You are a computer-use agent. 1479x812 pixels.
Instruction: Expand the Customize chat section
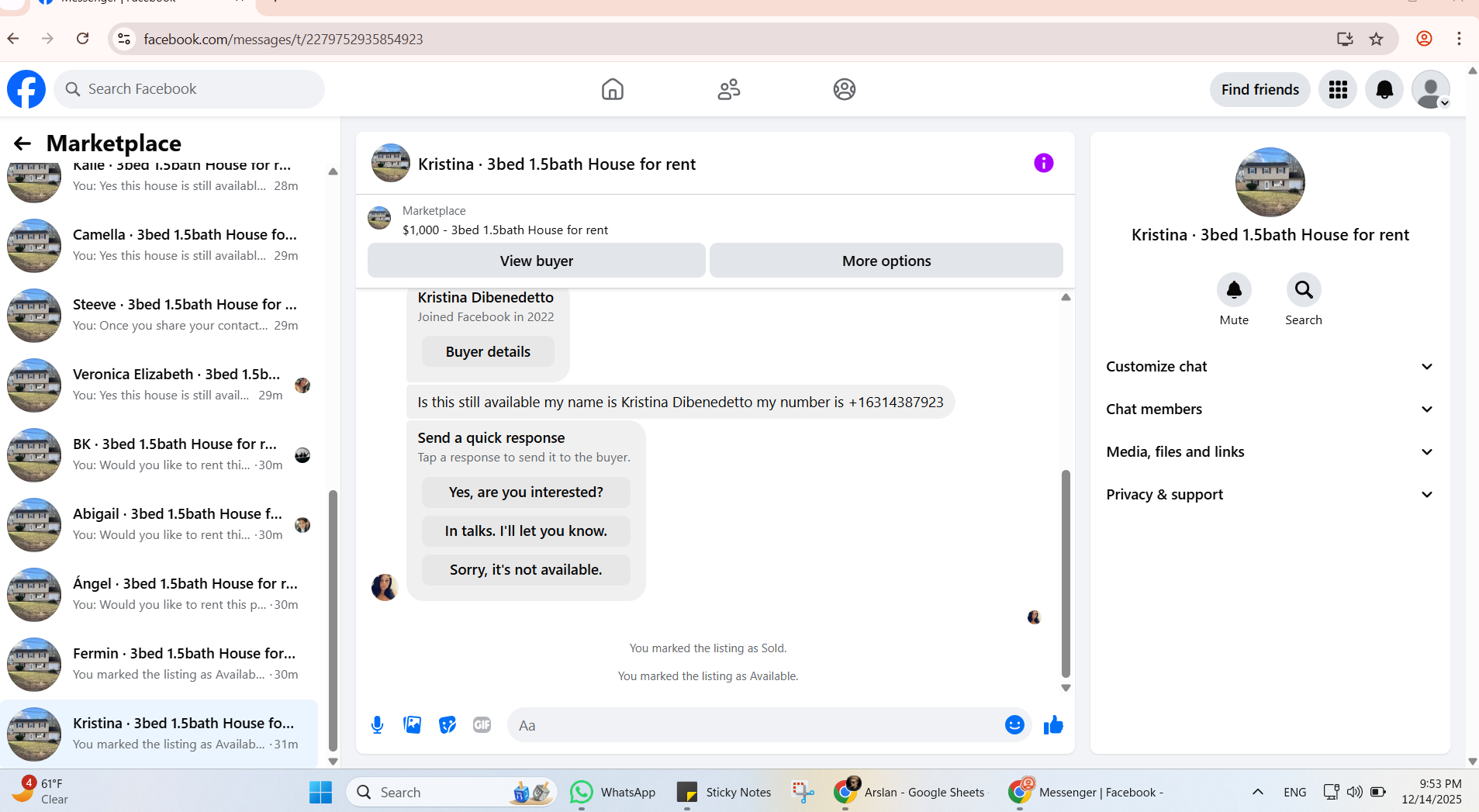point(1270,366)
